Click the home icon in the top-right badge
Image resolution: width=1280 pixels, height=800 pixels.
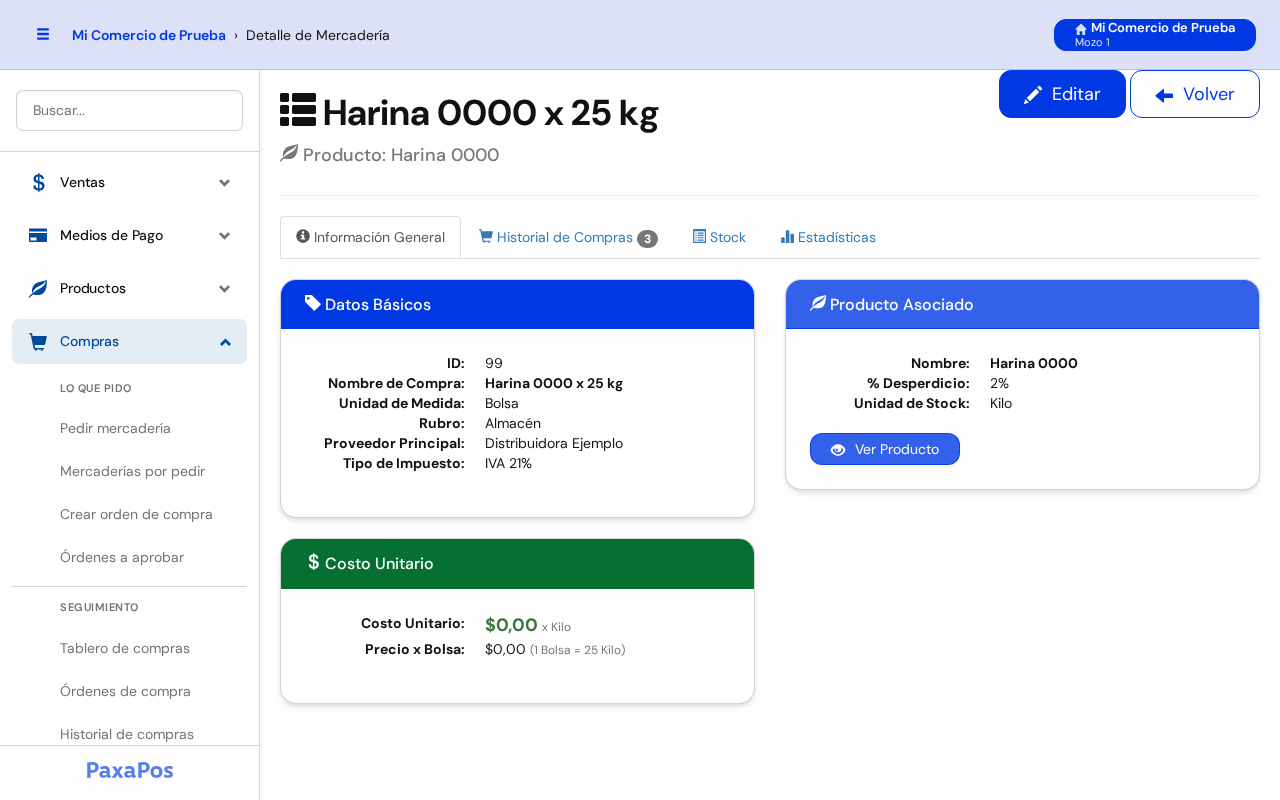tap(1081, 29)
